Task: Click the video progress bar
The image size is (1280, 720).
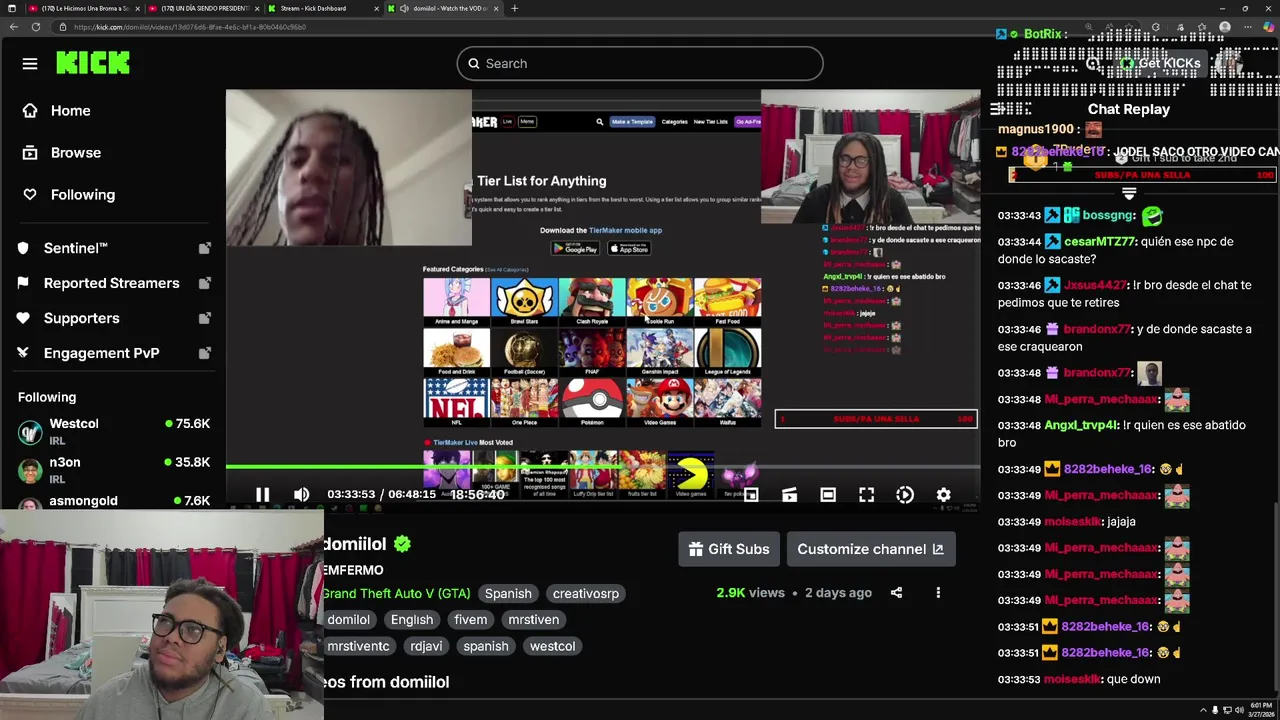Action: click(x=602, y=466)
